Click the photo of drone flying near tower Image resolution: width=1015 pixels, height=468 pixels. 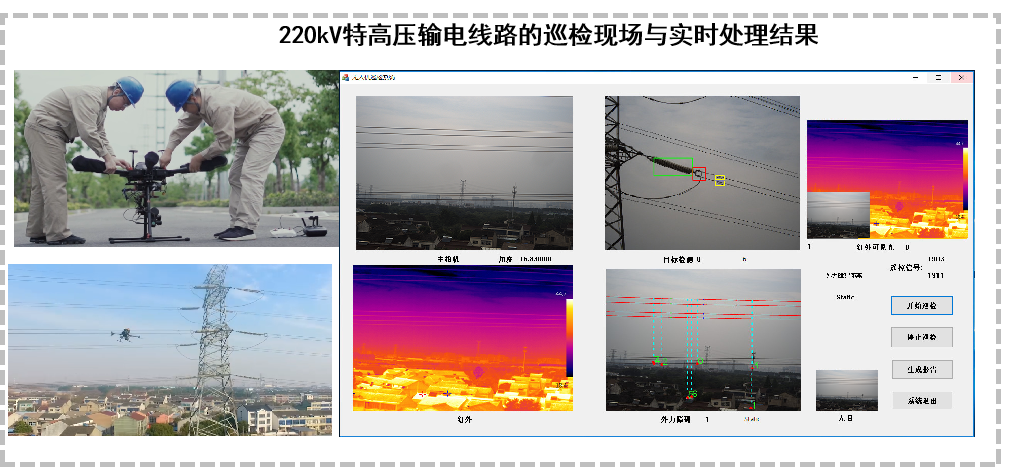point(170,349)
